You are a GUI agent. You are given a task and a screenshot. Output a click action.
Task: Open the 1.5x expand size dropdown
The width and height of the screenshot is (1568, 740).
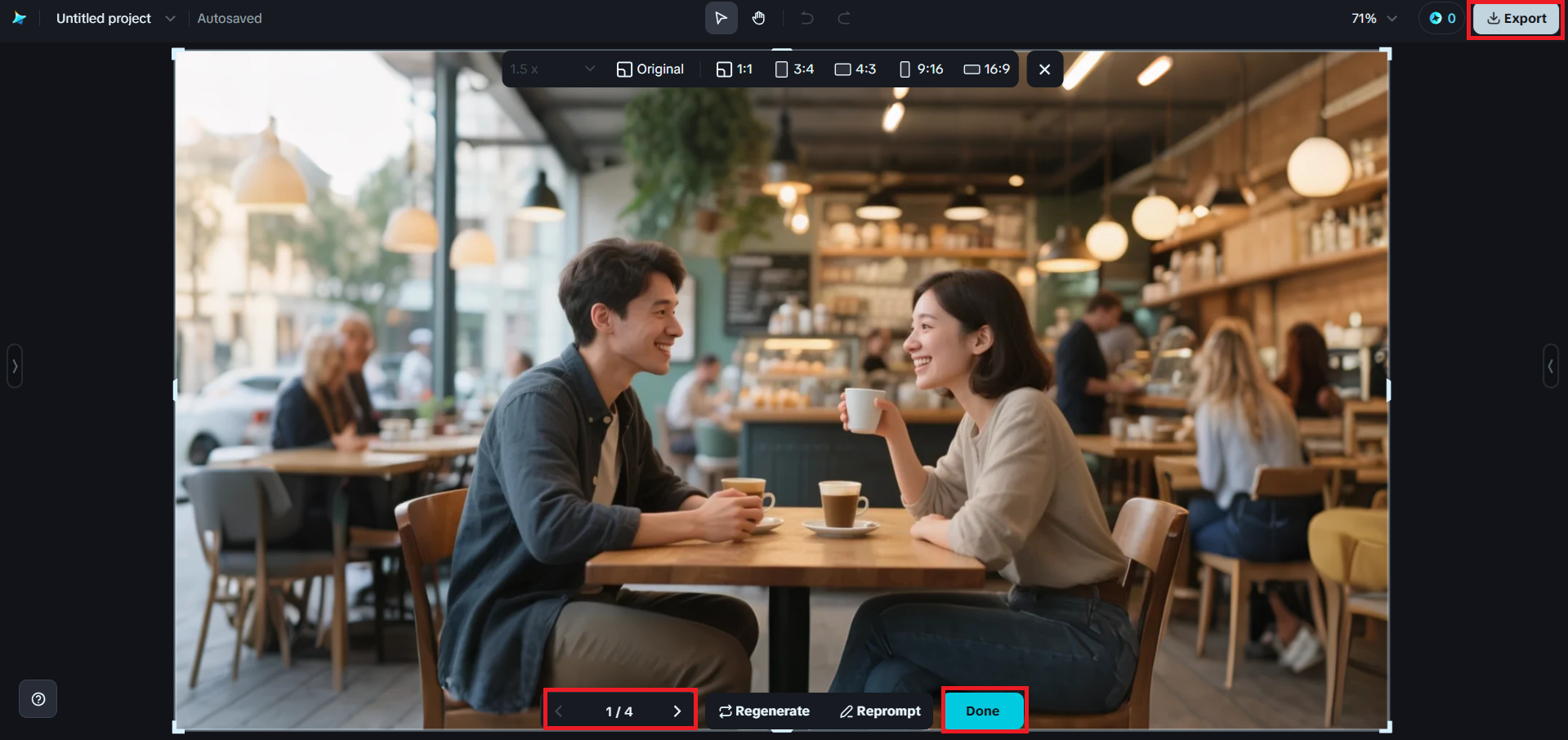552,69
